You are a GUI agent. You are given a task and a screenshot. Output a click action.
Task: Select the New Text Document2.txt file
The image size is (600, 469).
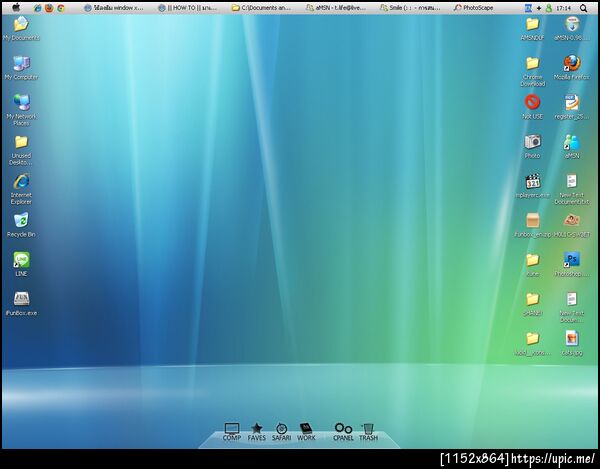tap(572, 189)
